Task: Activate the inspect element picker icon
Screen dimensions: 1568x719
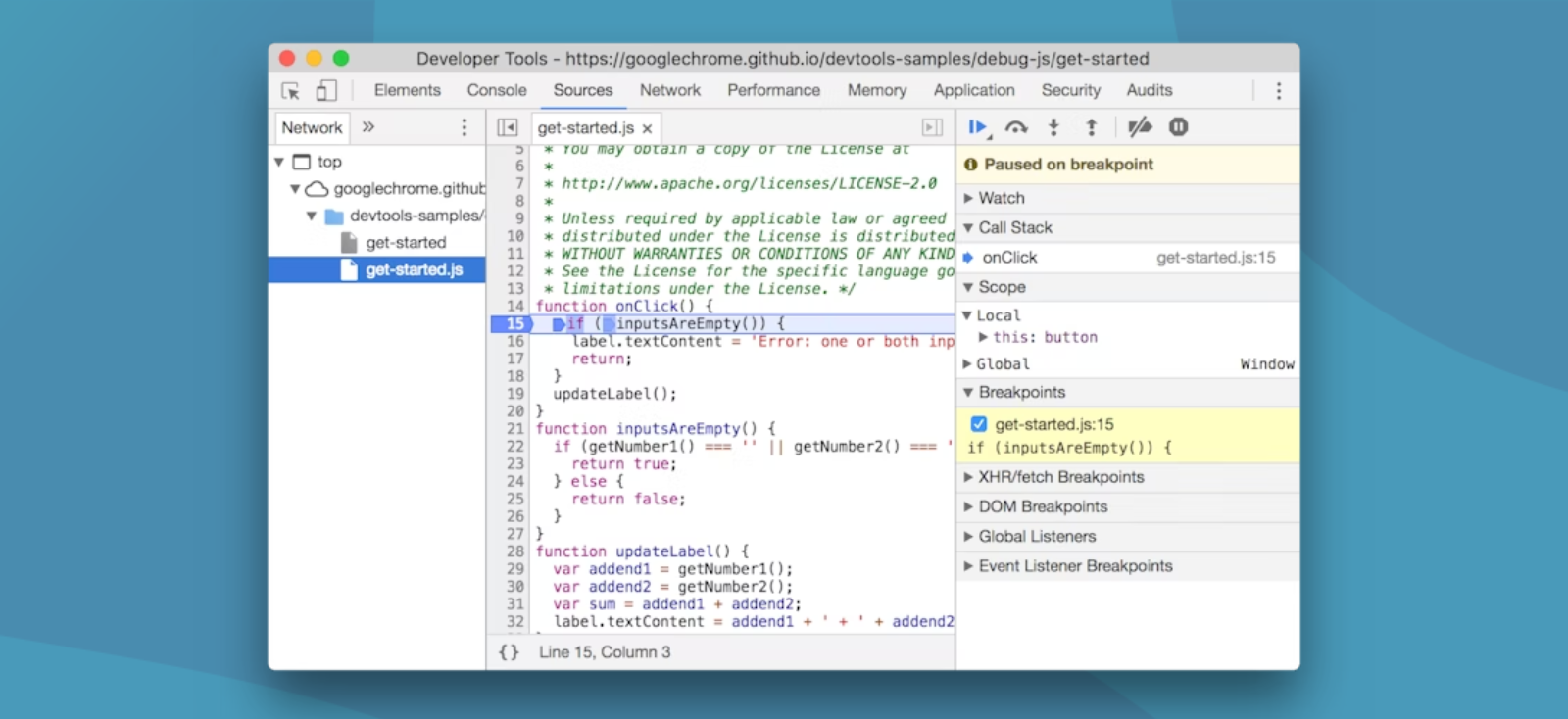Action: tap(291, 91)
